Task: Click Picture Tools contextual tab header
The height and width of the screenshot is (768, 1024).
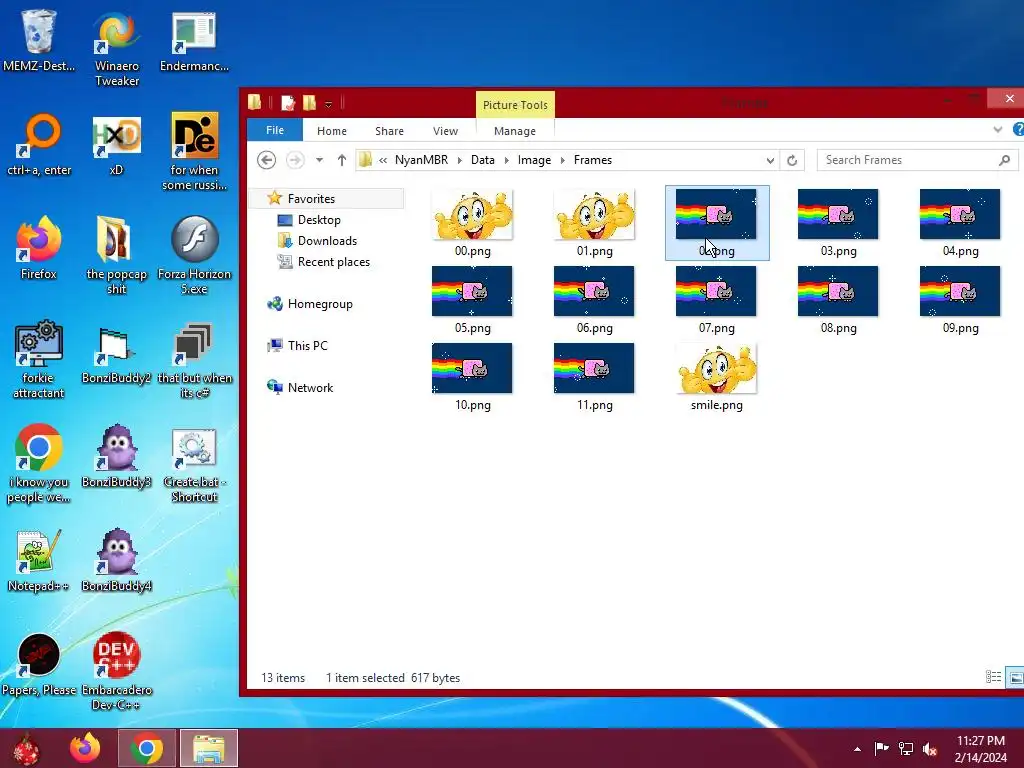Action: click(515, 104)
